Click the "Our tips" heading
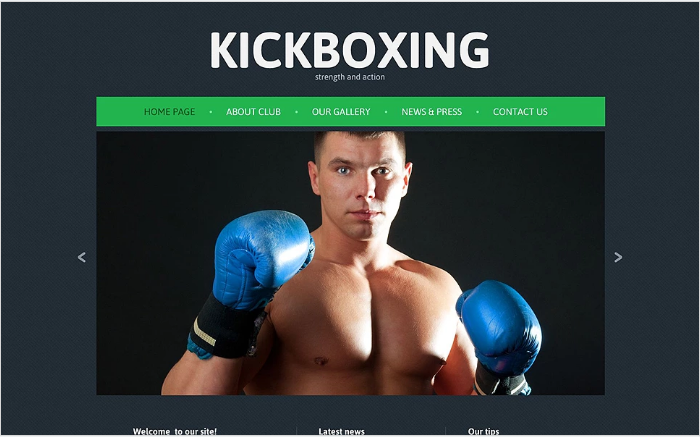 [x=483, y=431]
